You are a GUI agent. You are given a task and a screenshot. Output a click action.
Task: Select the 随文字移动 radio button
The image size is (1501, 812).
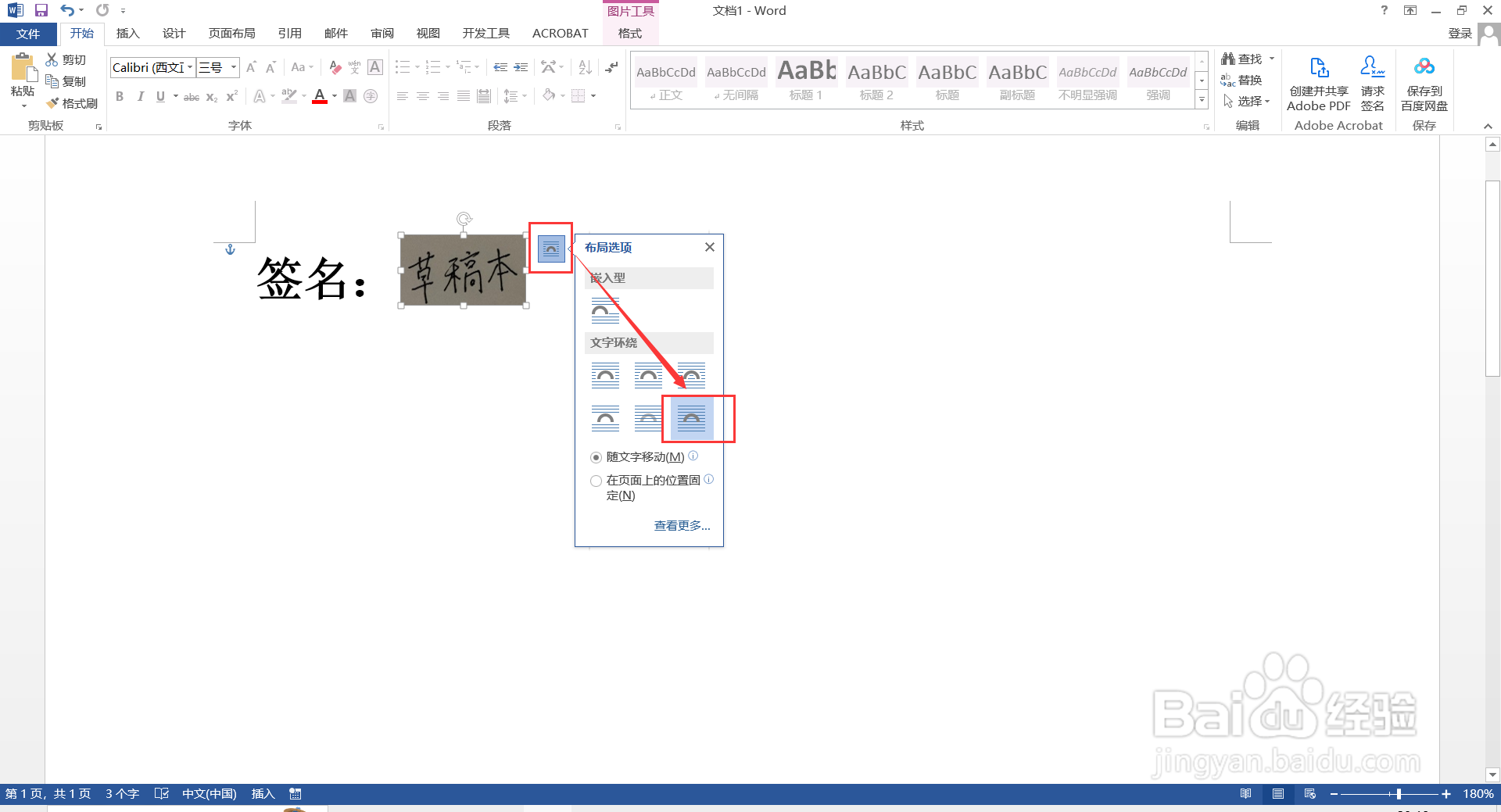click(x=596, y=456)
